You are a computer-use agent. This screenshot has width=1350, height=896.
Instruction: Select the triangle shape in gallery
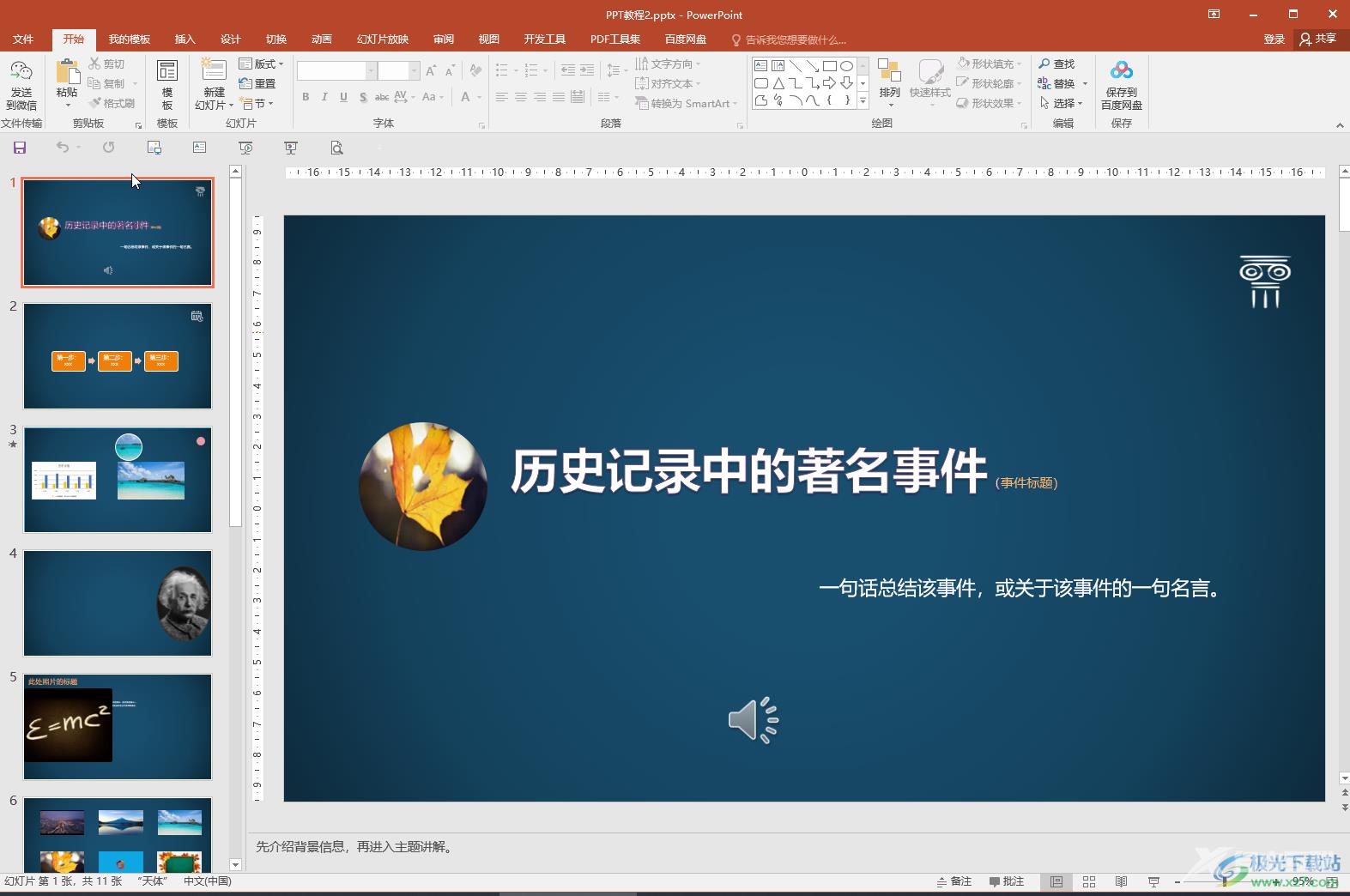778,83
